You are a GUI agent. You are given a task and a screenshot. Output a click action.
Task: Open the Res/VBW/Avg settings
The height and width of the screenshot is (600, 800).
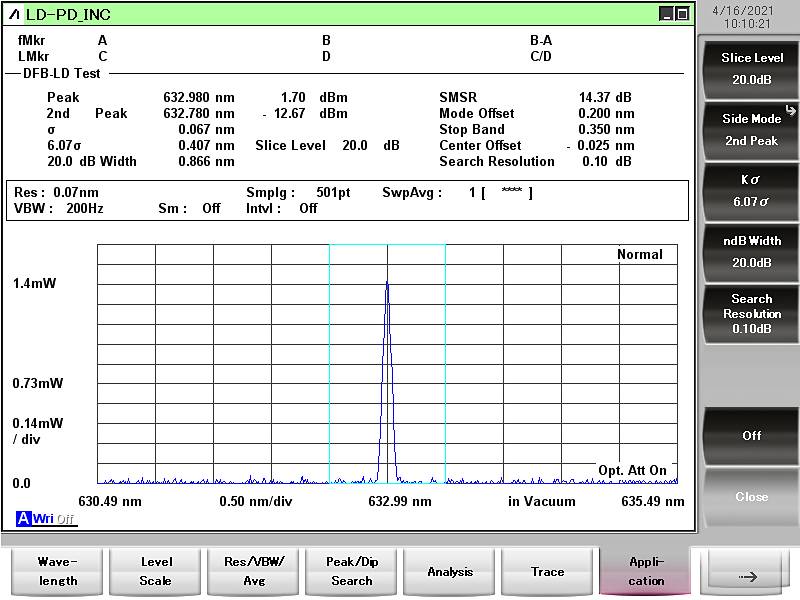tap(253, 571)
